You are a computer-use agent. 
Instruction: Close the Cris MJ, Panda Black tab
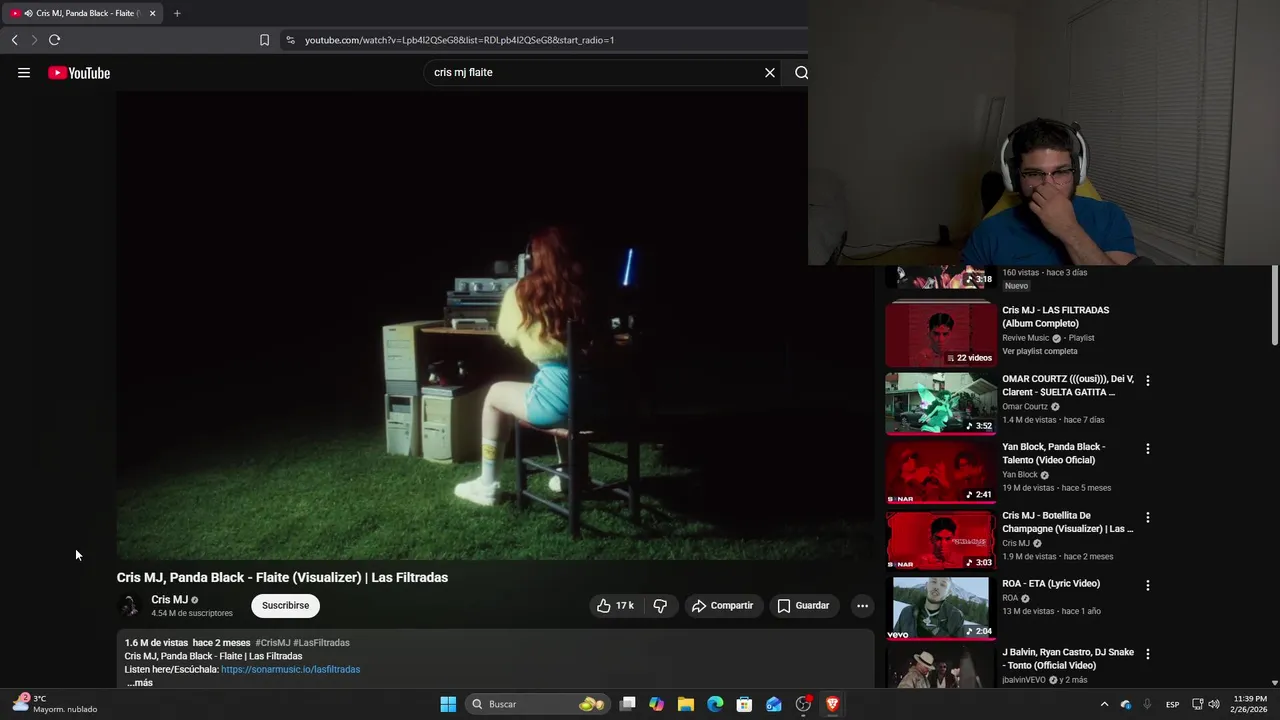tap(152, 13)
